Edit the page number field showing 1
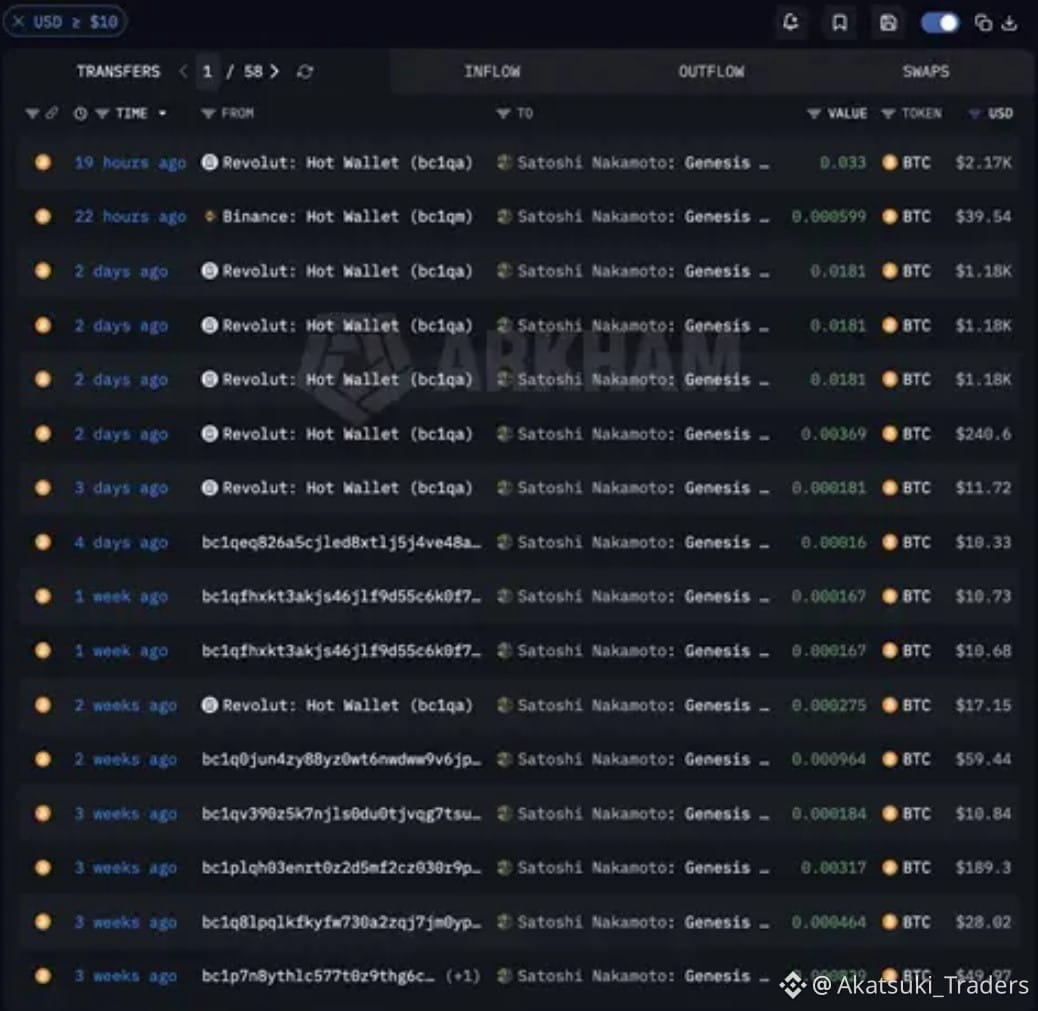Viewport: 1038px width, 1011px height. click(x=207, y=71)
